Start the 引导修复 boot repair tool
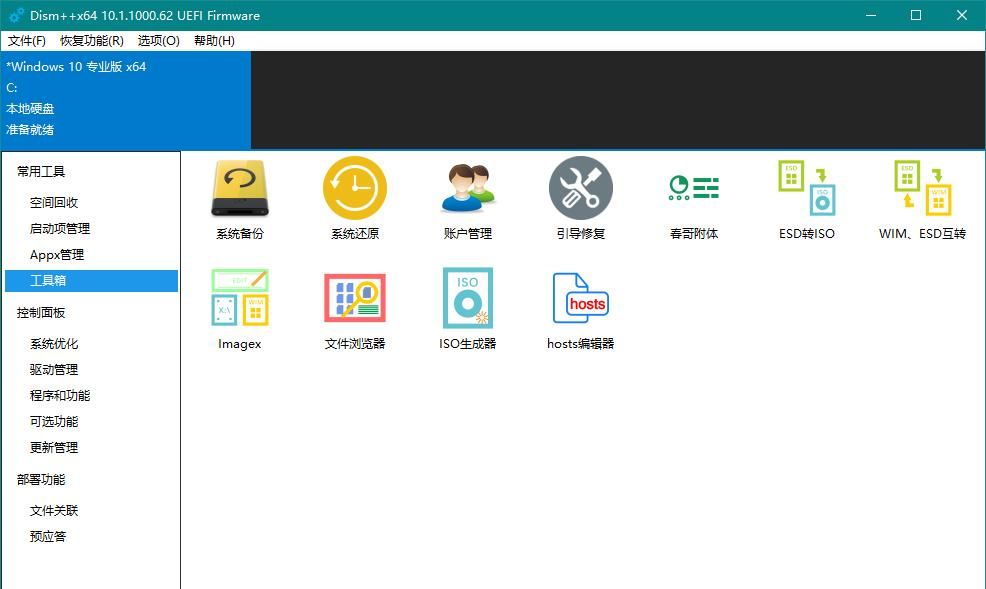 [580, 188]
